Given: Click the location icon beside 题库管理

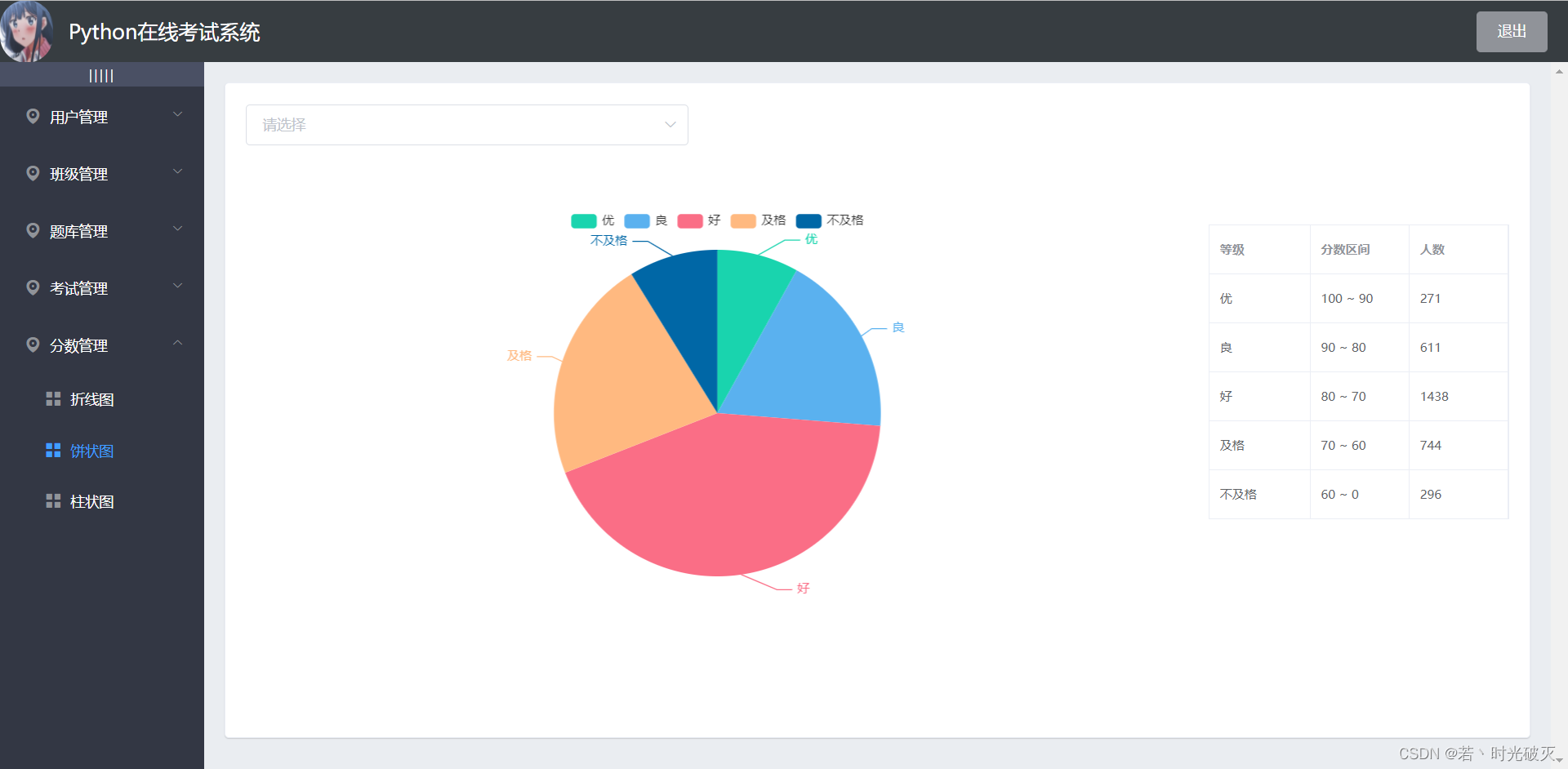Looking at the screenshot, I should tap(33, 230).
